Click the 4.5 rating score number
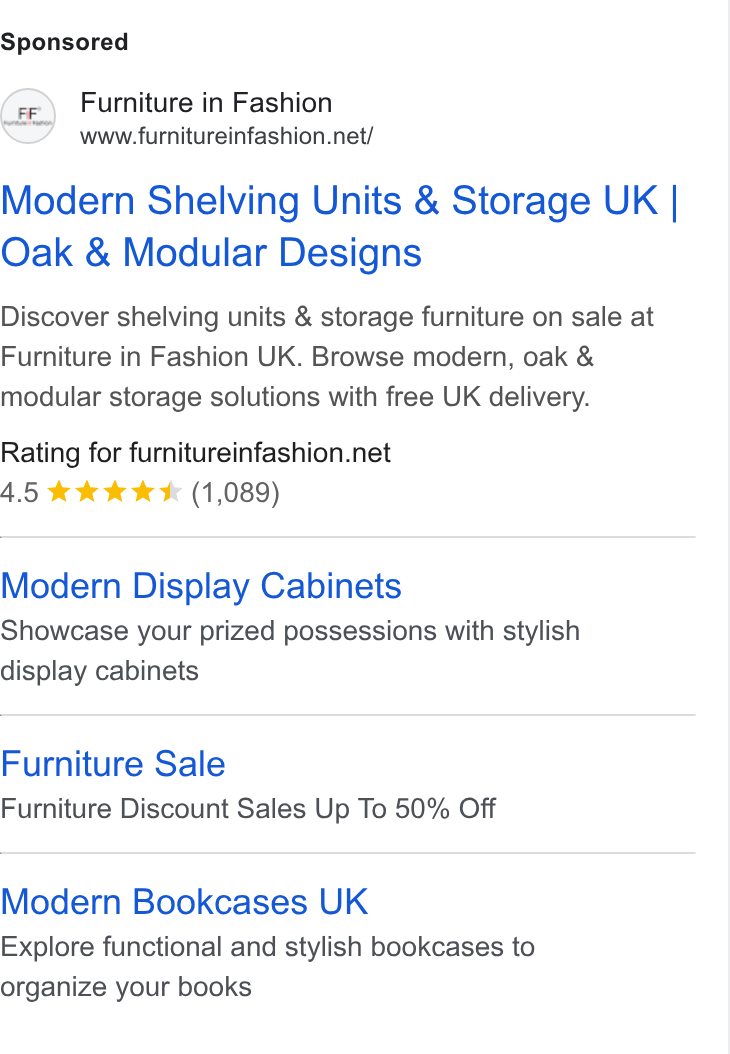Viewport: 730px width, 1054px height. tap(19, 493)
